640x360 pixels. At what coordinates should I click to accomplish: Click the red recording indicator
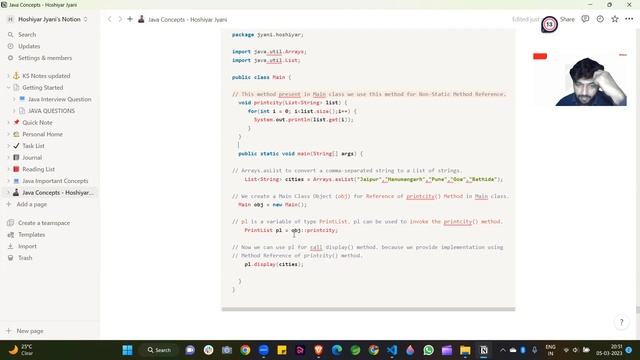tap(540, 56)
